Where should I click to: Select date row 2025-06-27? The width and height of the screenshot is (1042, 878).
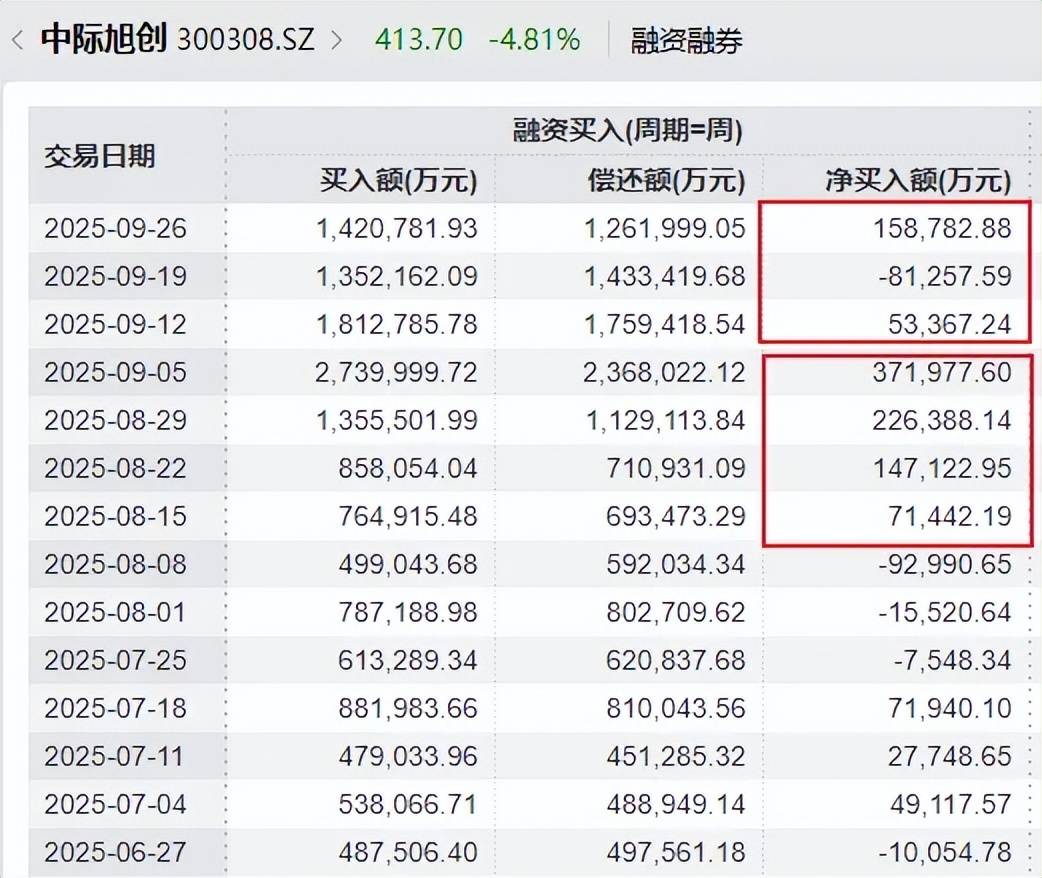tap(116, 852)
